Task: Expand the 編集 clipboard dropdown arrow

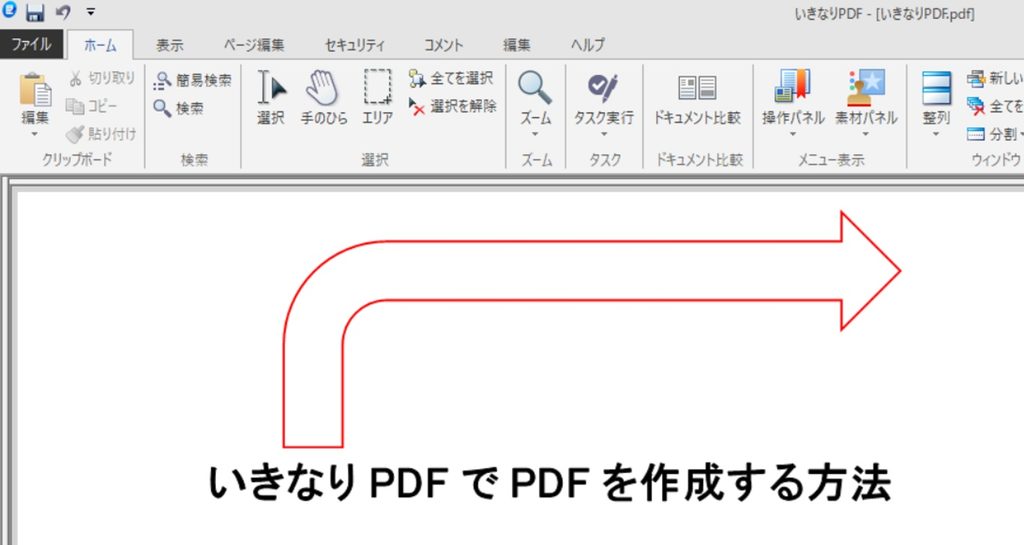Action: (x=35, y=134)
